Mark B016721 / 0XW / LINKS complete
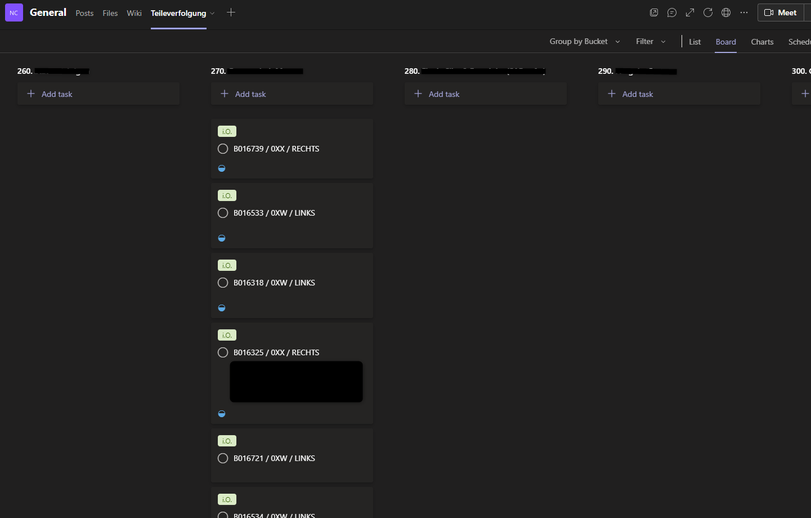Viewport: 811px width, 518px height. click(222, 459)
